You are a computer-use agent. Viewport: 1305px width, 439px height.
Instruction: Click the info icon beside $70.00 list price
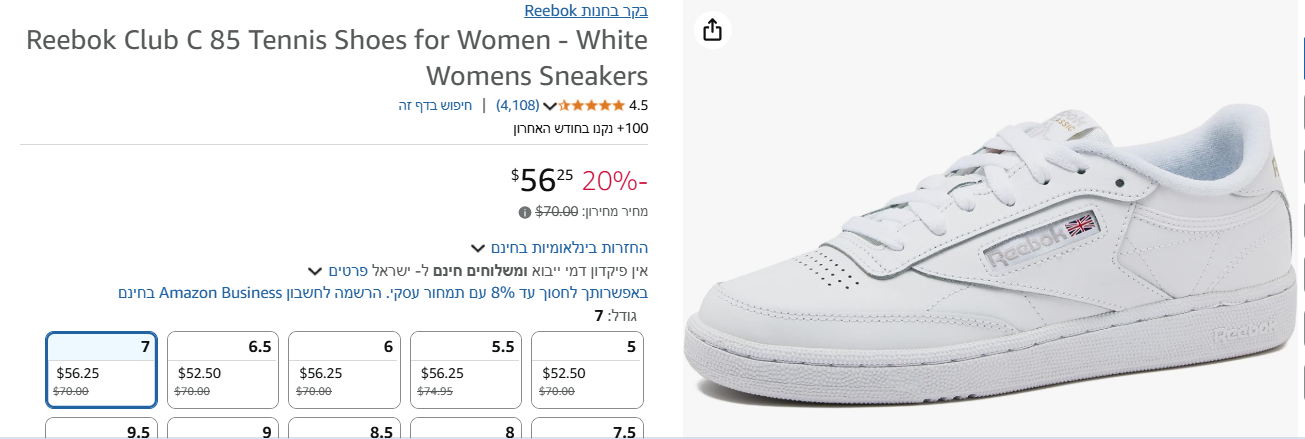pos(524,212)
